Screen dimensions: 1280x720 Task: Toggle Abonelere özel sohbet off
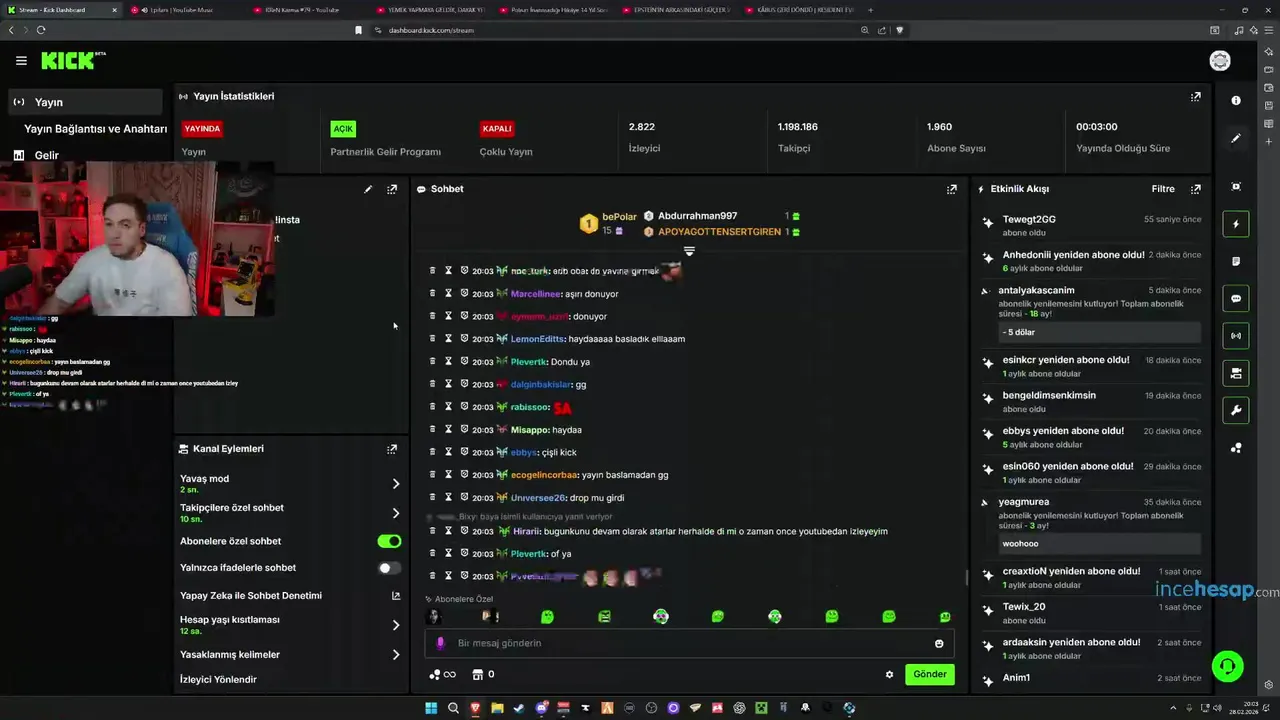(389, 541)
